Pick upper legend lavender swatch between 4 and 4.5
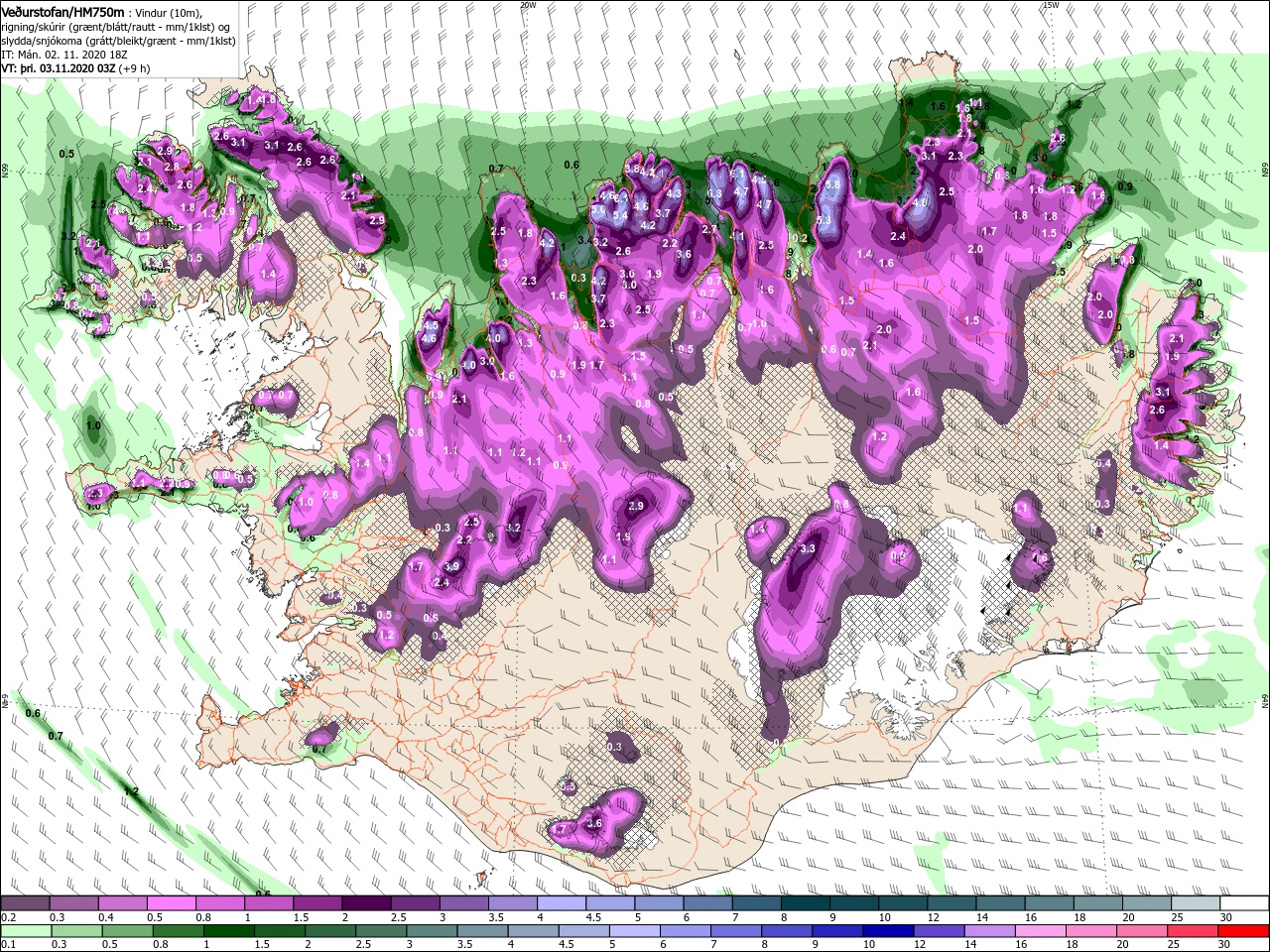 point(562,903)
